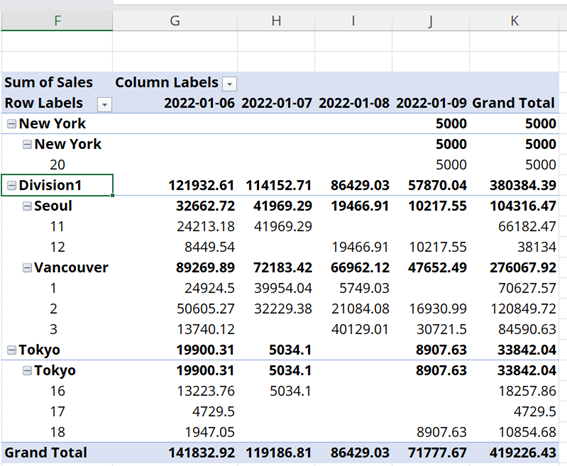The width and height of the screenshot is (567, 466).
Task: Click Vancouver value 72183.42
Action: pos(283,268)
